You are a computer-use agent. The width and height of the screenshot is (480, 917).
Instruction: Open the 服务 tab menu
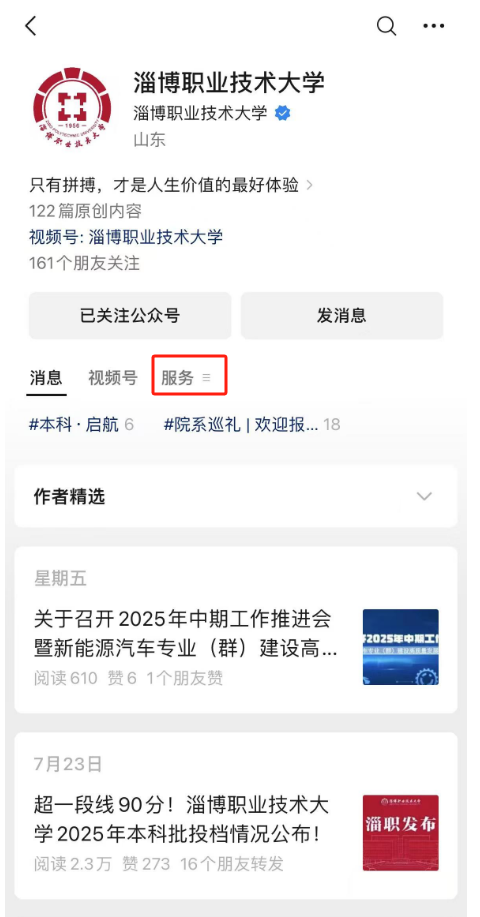point(189,378)
